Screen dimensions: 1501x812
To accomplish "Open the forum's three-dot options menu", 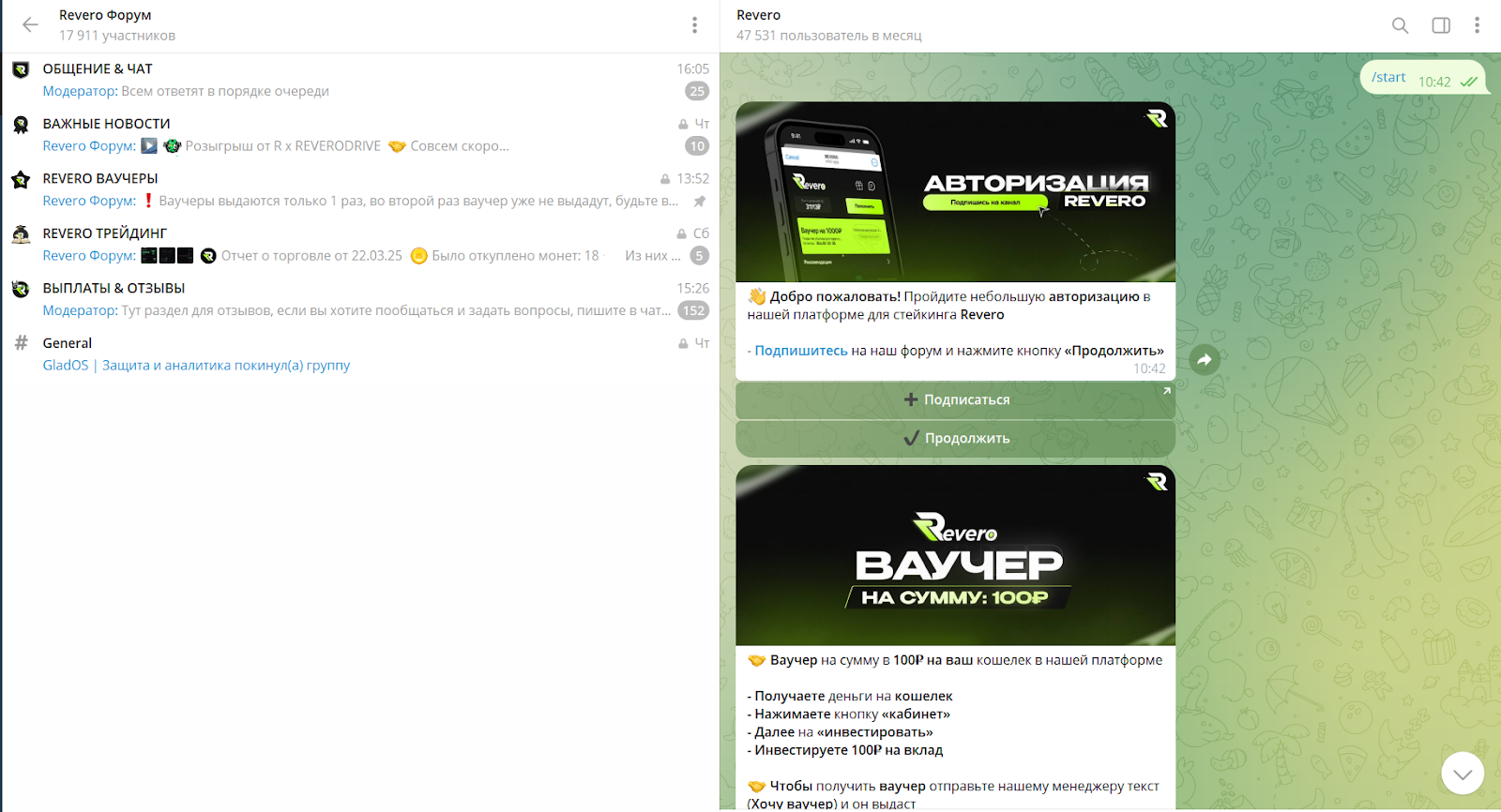I will 694,25.
